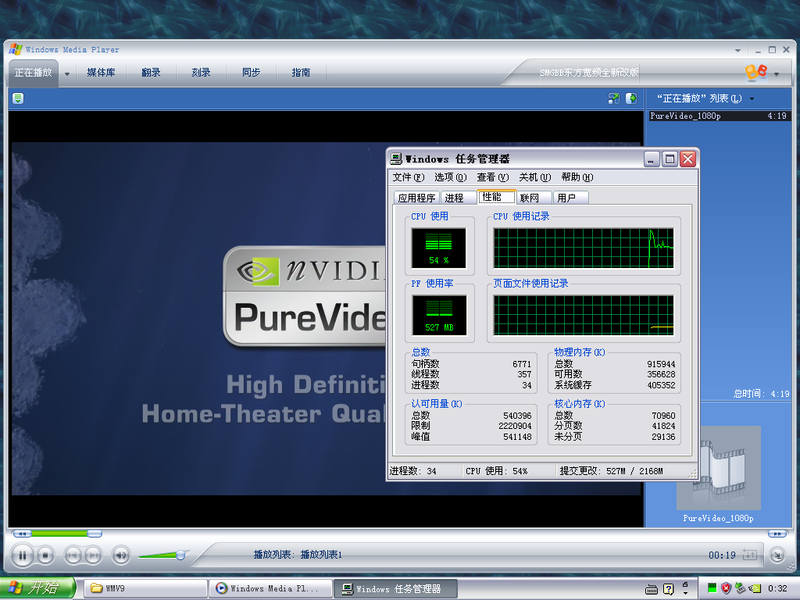Viewport: 800px width, 600px height.
Task: Toggle full screen view icon above video
Action: point(614,98)
